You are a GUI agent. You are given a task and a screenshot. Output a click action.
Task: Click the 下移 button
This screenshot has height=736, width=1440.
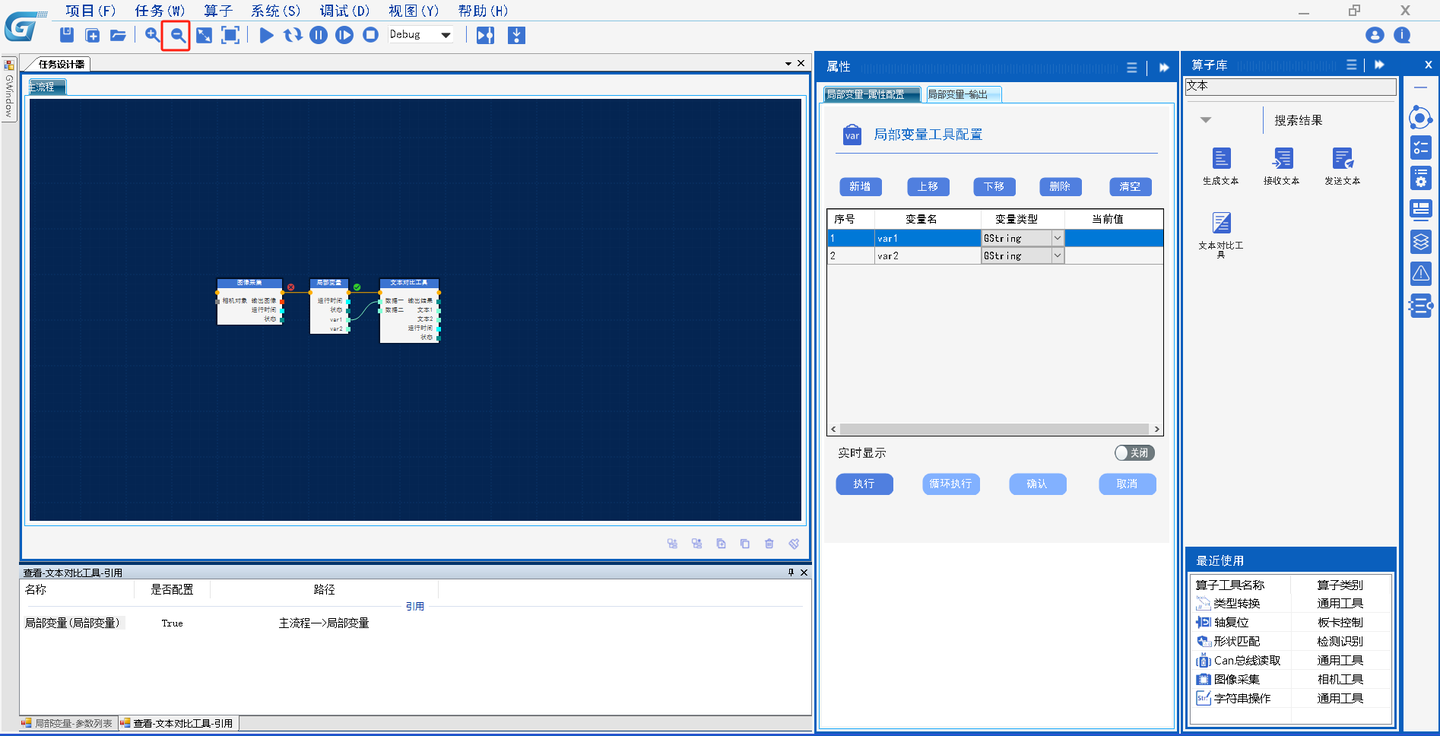[x=994, y=187]
